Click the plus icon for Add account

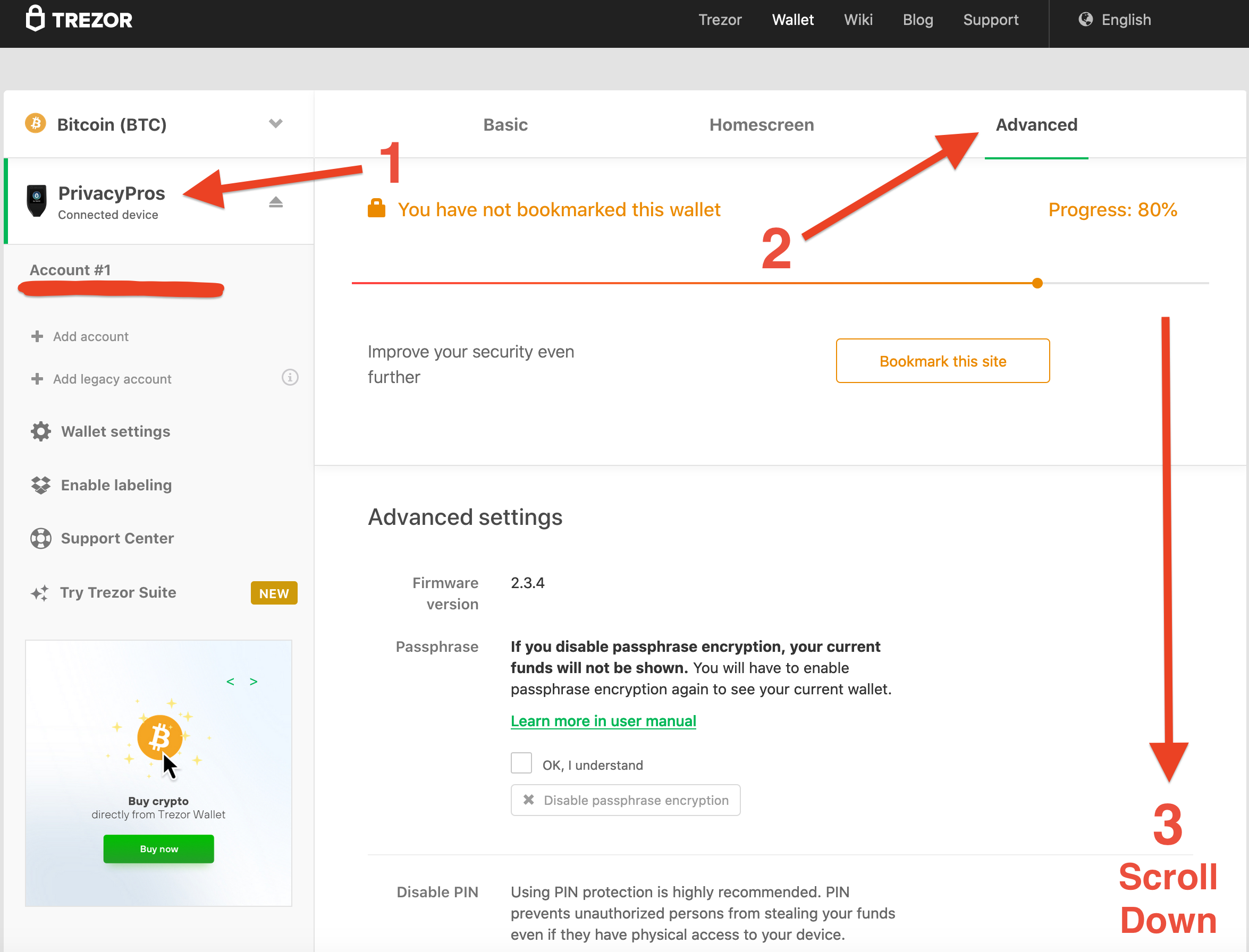(37, 336)
